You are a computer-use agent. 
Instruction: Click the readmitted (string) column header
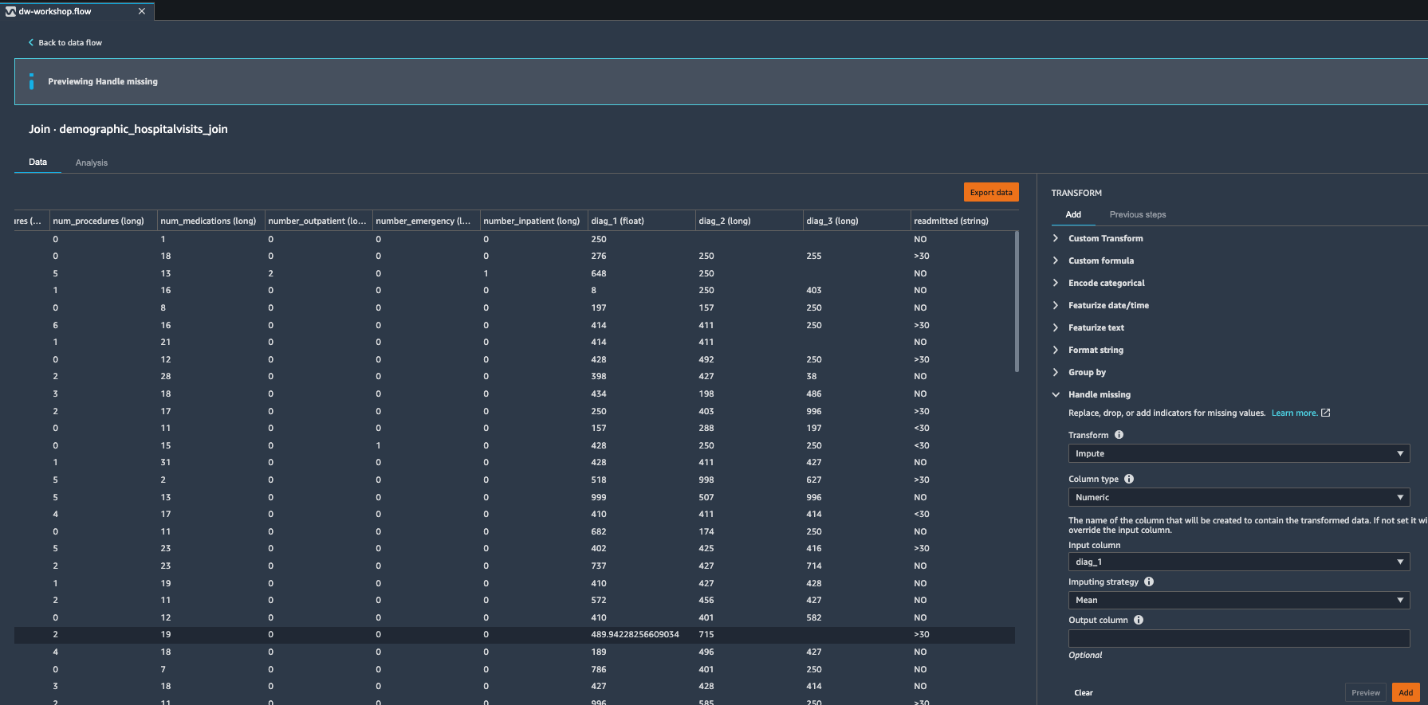[963, 221]
